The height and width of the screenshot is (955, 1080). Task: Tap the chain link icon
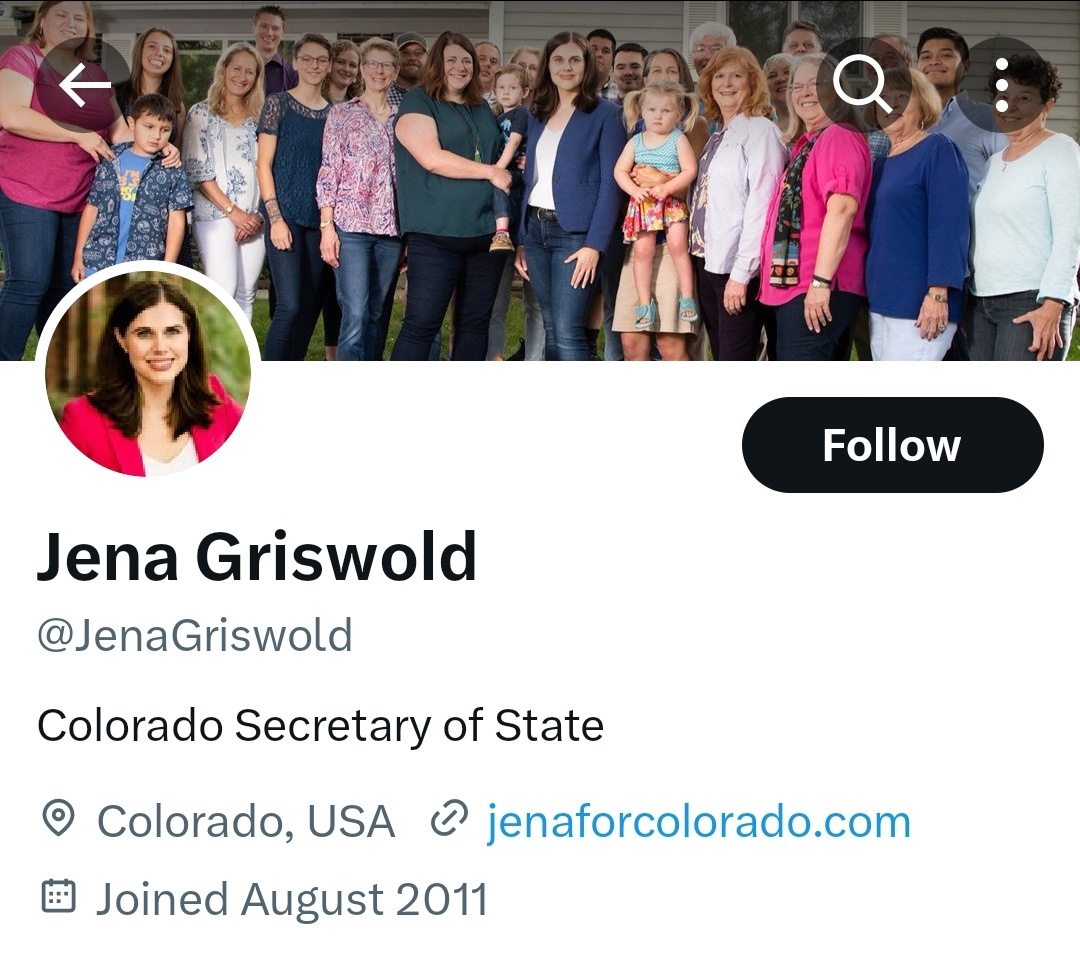click(449, 818)
